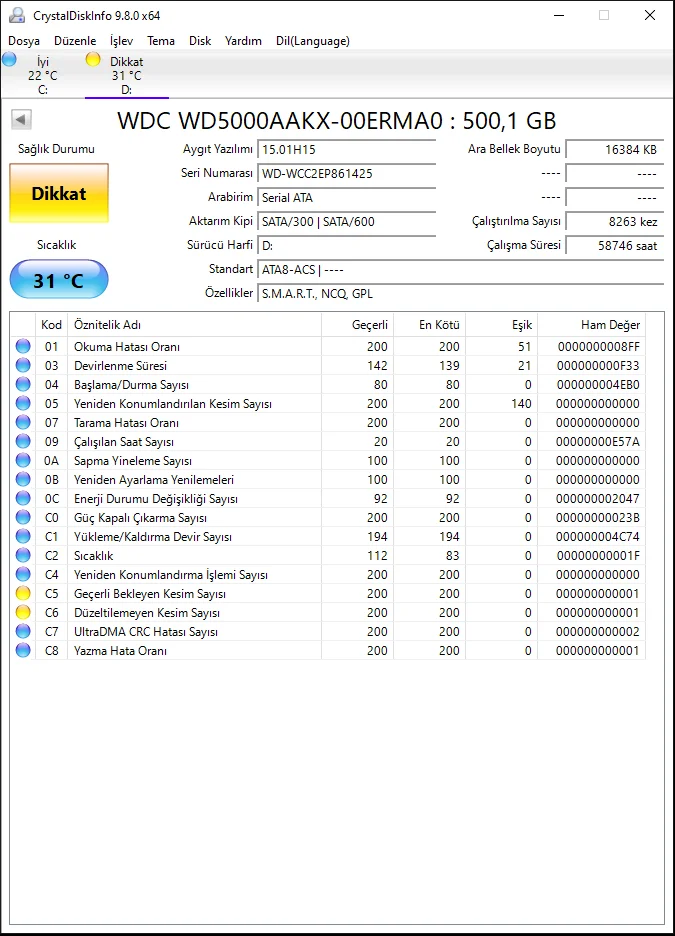Switch to the C: drive tab showing İyi

[42, 75]
